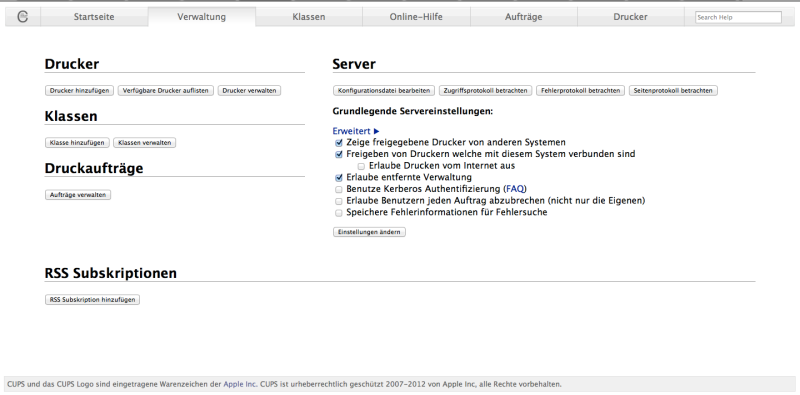Click the CUPS logo icon

(22, 17)
